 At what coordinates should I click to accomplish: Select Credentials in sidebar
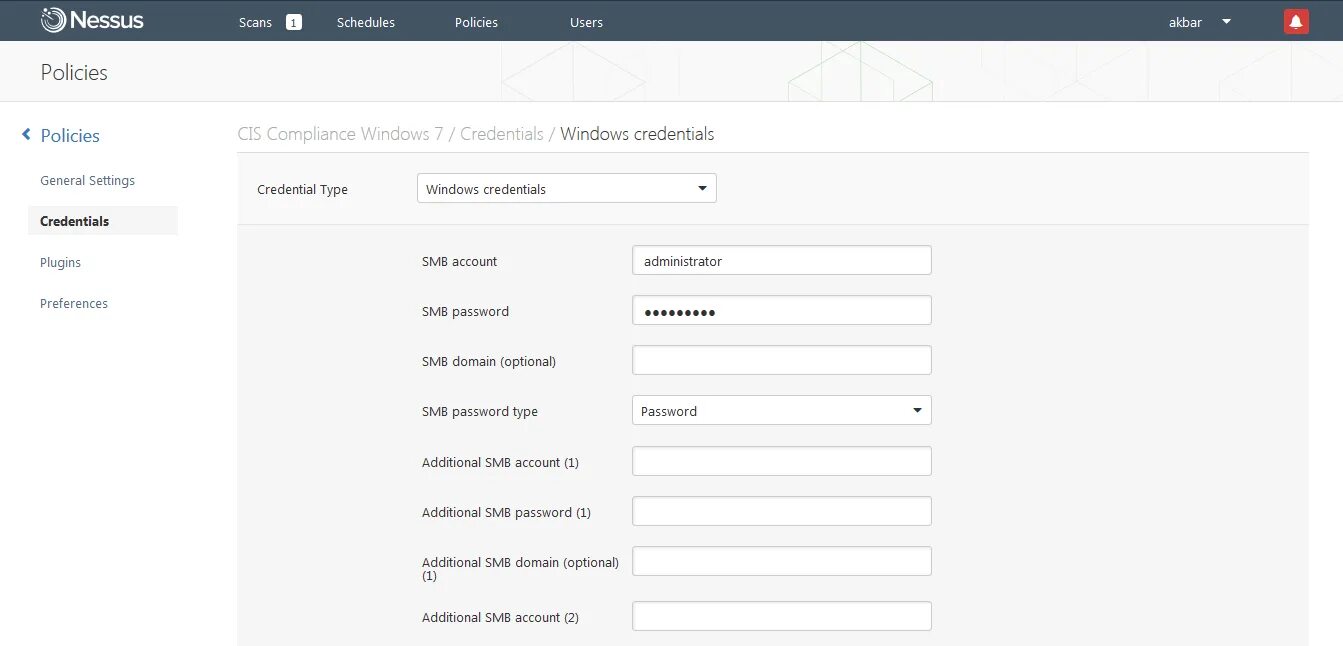pos(102,221)
